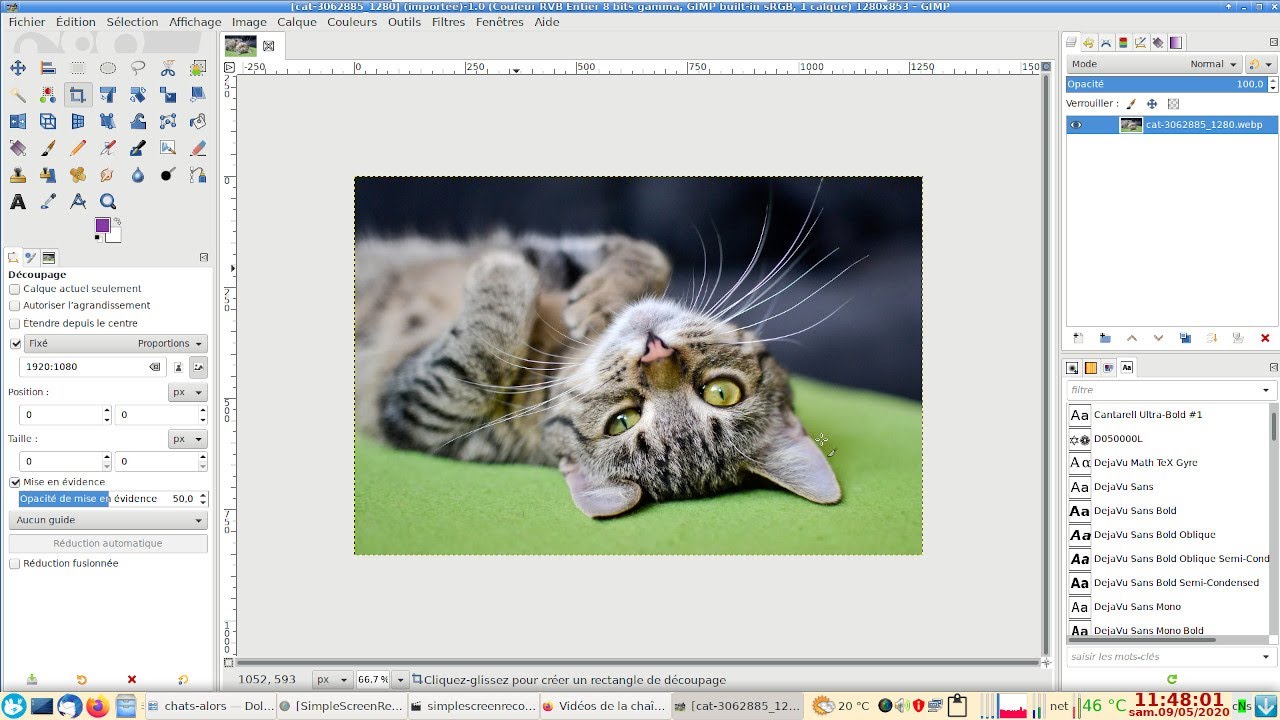Hide the cat-3062885_1280.webp layer with the eye icon
Screen dimensions: 1280x720
click(x=1076, y=125)
